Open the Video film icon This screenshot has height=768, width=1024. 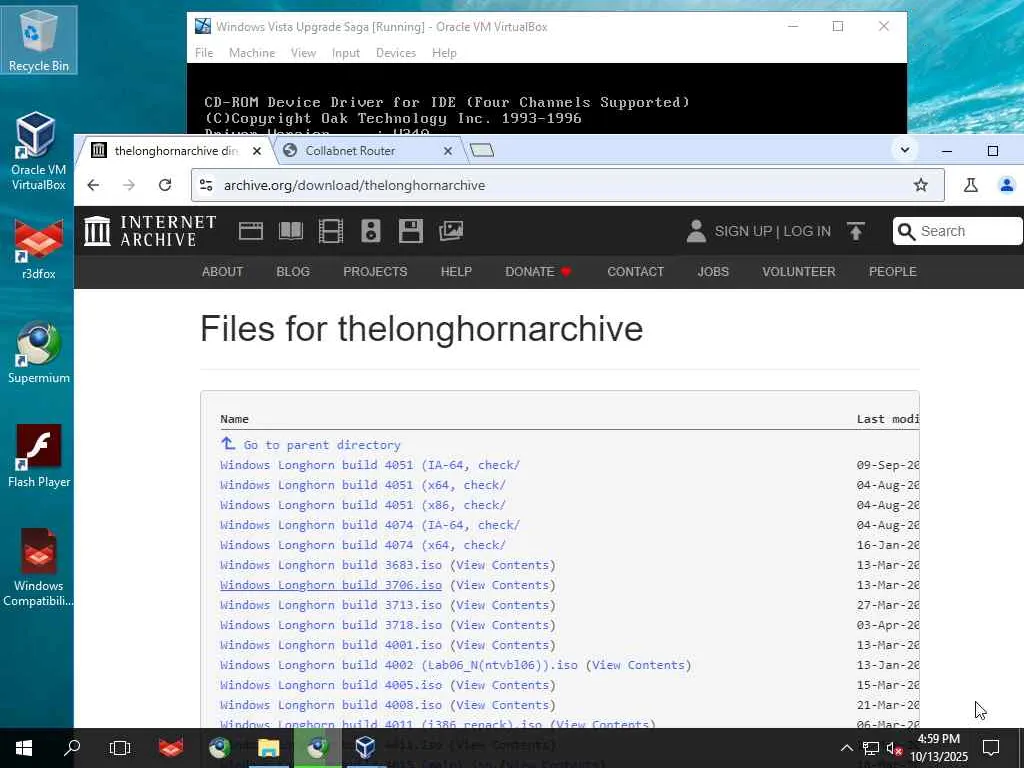[x=330, y=231]
